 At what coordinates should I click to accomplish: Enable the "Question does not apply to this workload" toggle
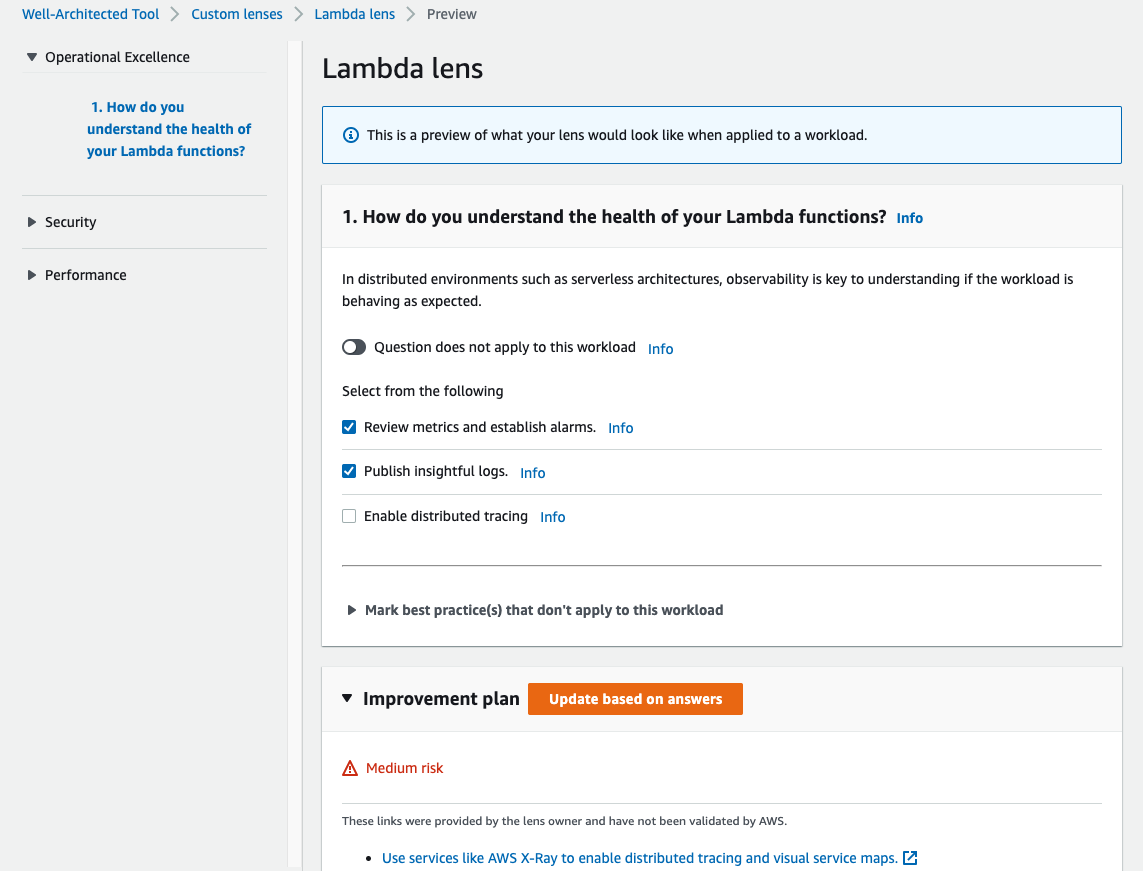click(354, 347)
